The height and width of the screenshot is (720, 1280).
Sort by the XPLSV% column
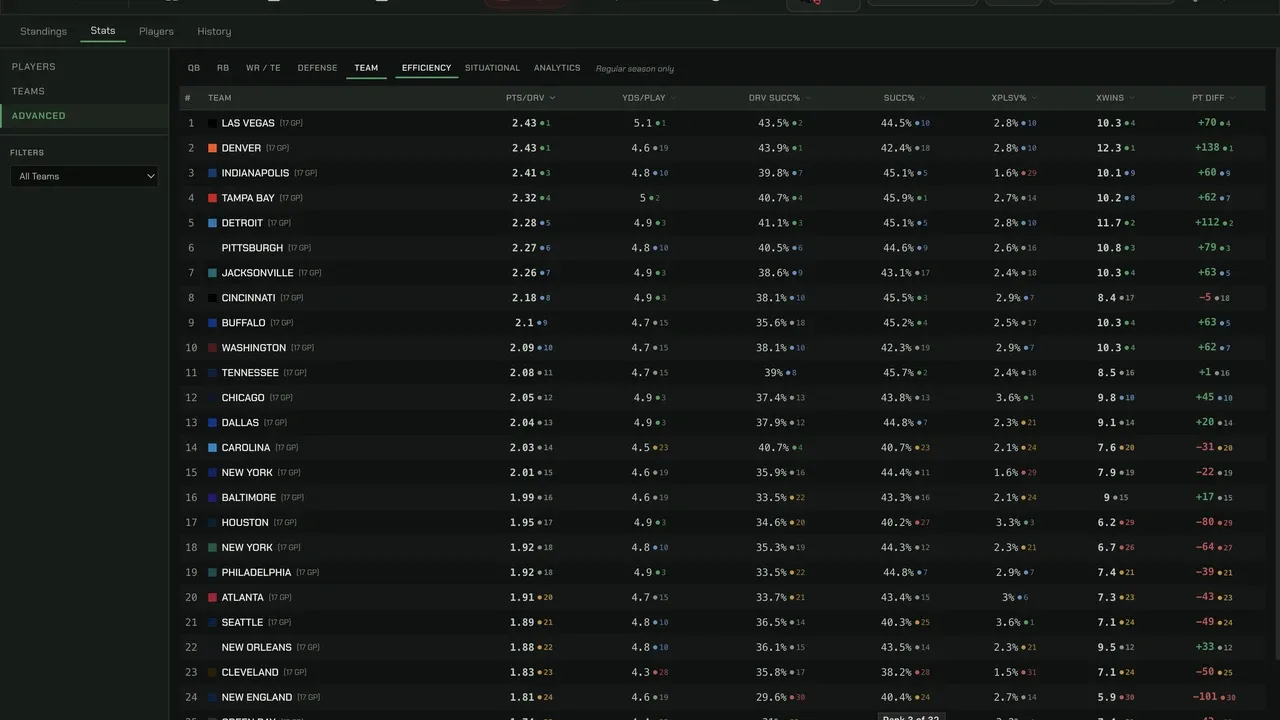click(1014, 98)
